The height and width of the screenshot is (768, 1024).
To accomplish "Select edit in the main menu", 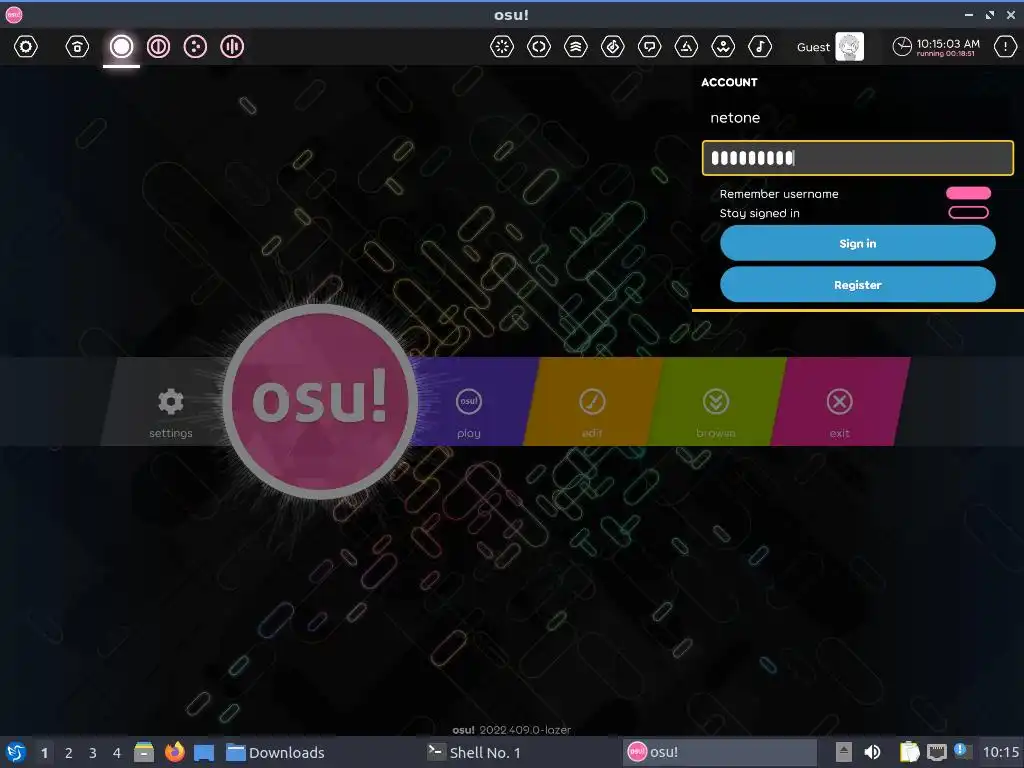I will click(x=592, y=413).
